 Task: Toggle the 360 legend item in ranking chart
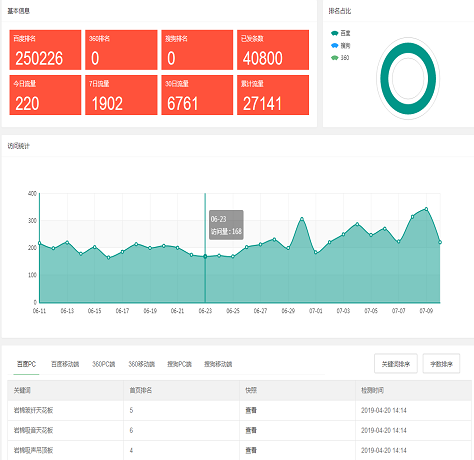340,58
